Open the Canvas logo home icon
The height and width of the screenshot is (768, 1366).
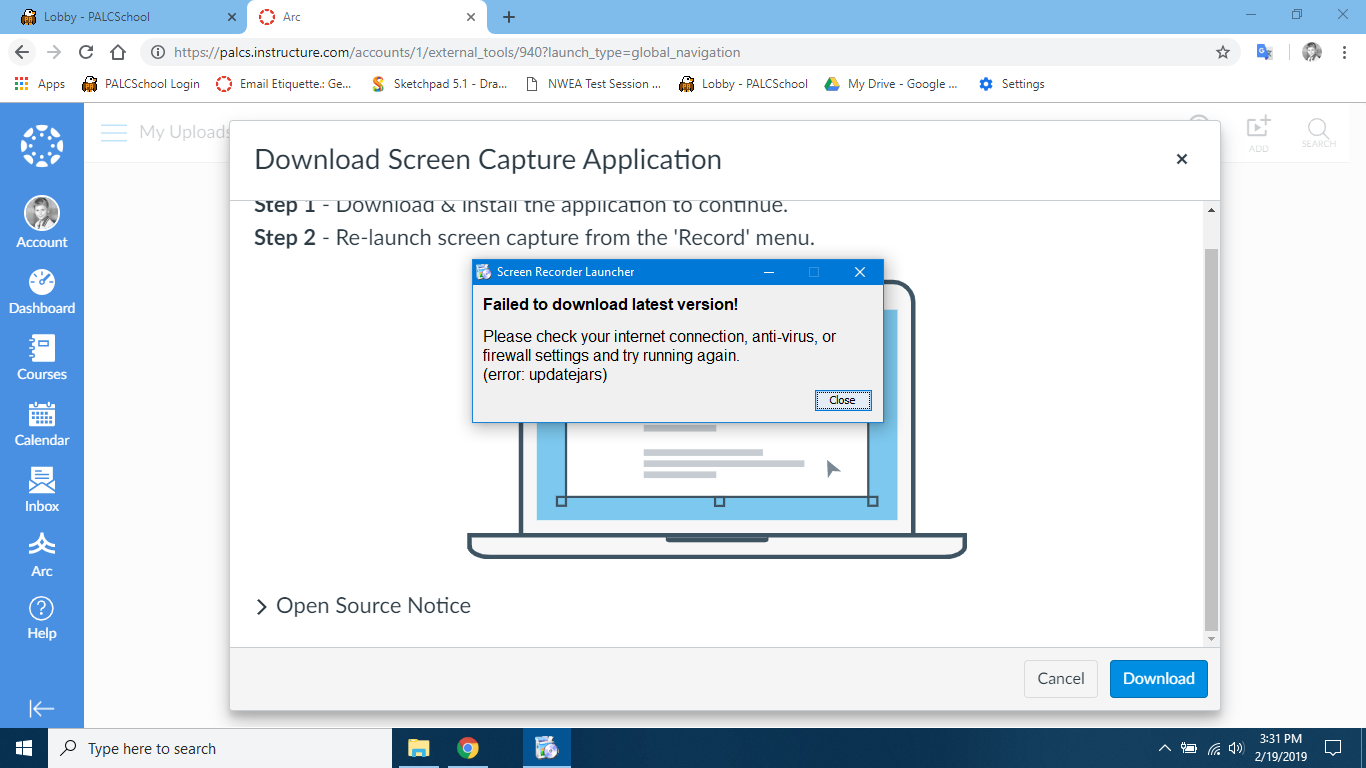pos(42,146)
